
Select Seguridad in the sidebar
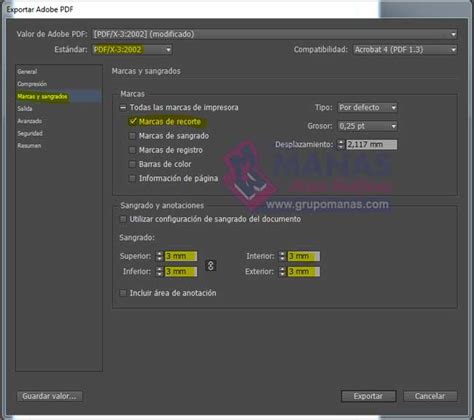(x=30, y=133)
